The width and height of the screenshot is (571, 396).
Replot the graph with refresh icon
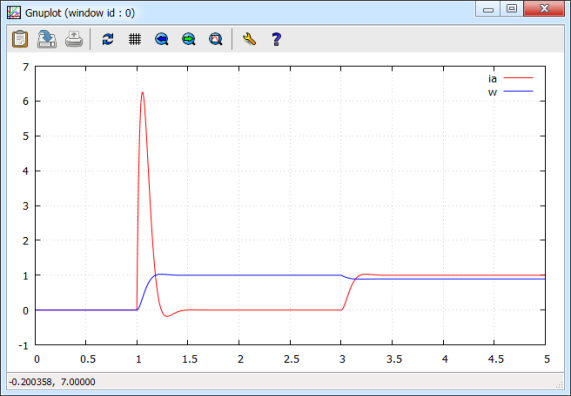(x=108, y=39)
